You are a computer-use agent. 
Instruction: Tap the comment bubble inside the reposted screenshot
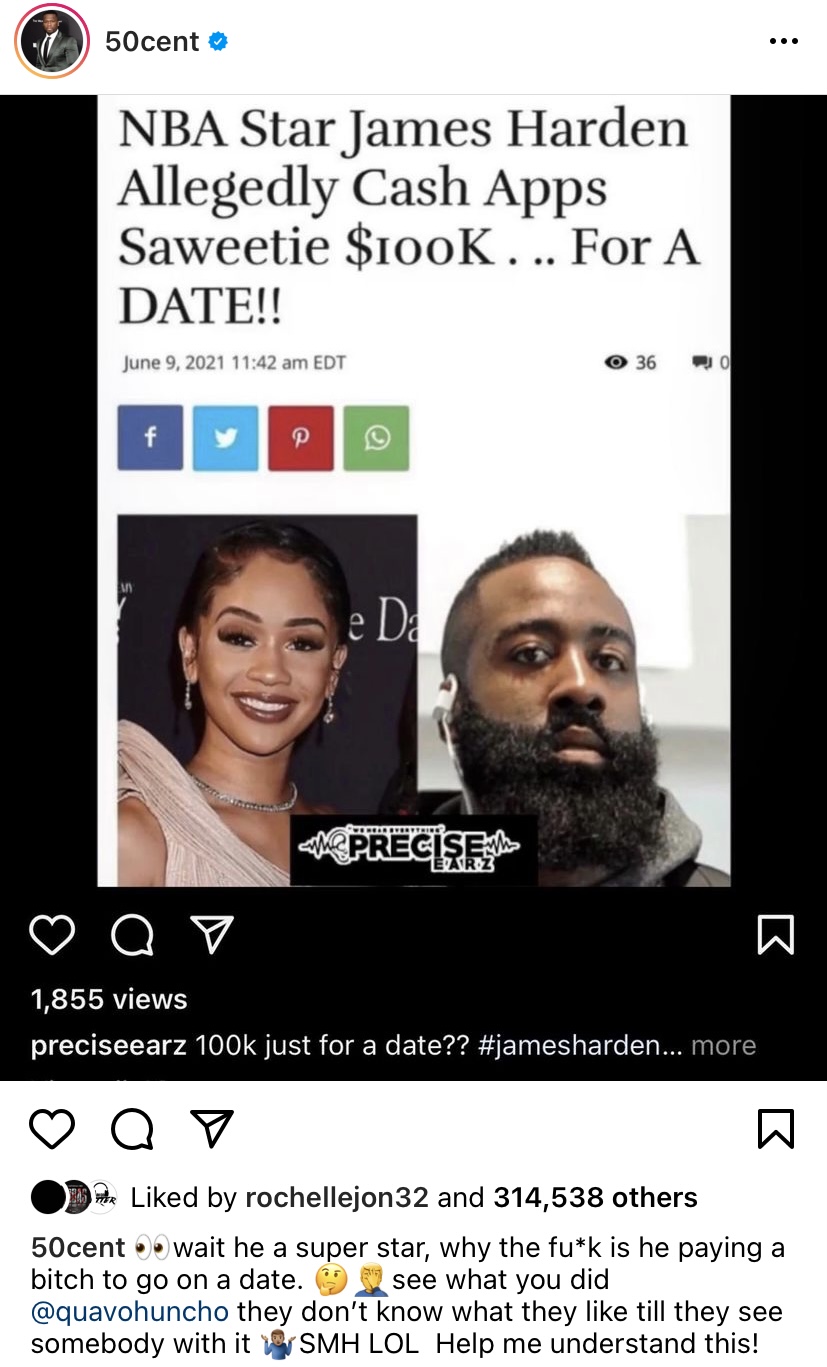click(132, 935)
